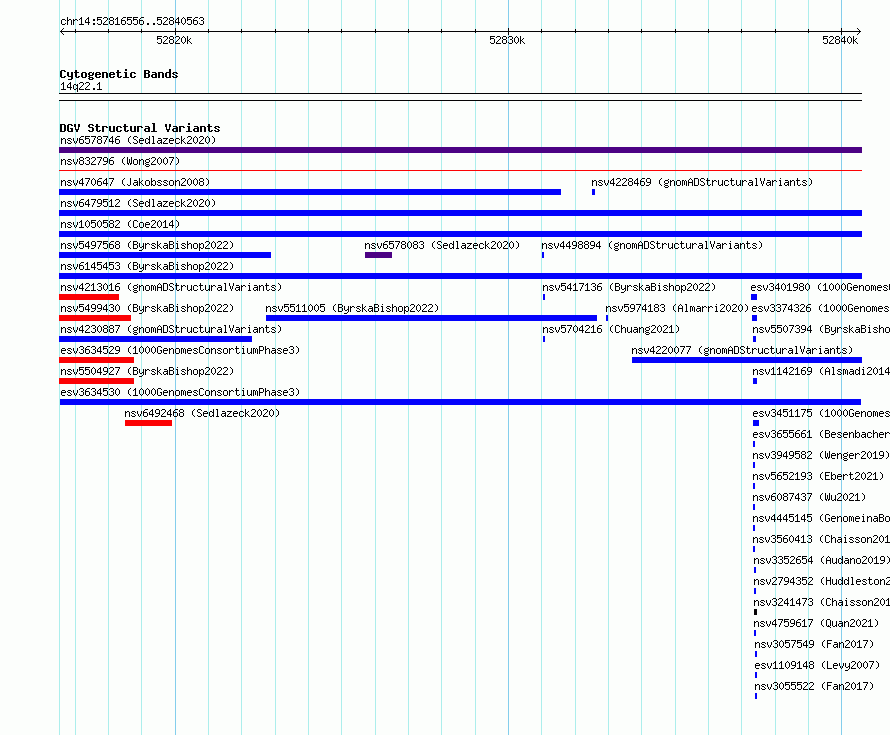
Task: Click the esv1109148 (Levy2007) label
Action: pyautogui.click(x=816, y=665)
